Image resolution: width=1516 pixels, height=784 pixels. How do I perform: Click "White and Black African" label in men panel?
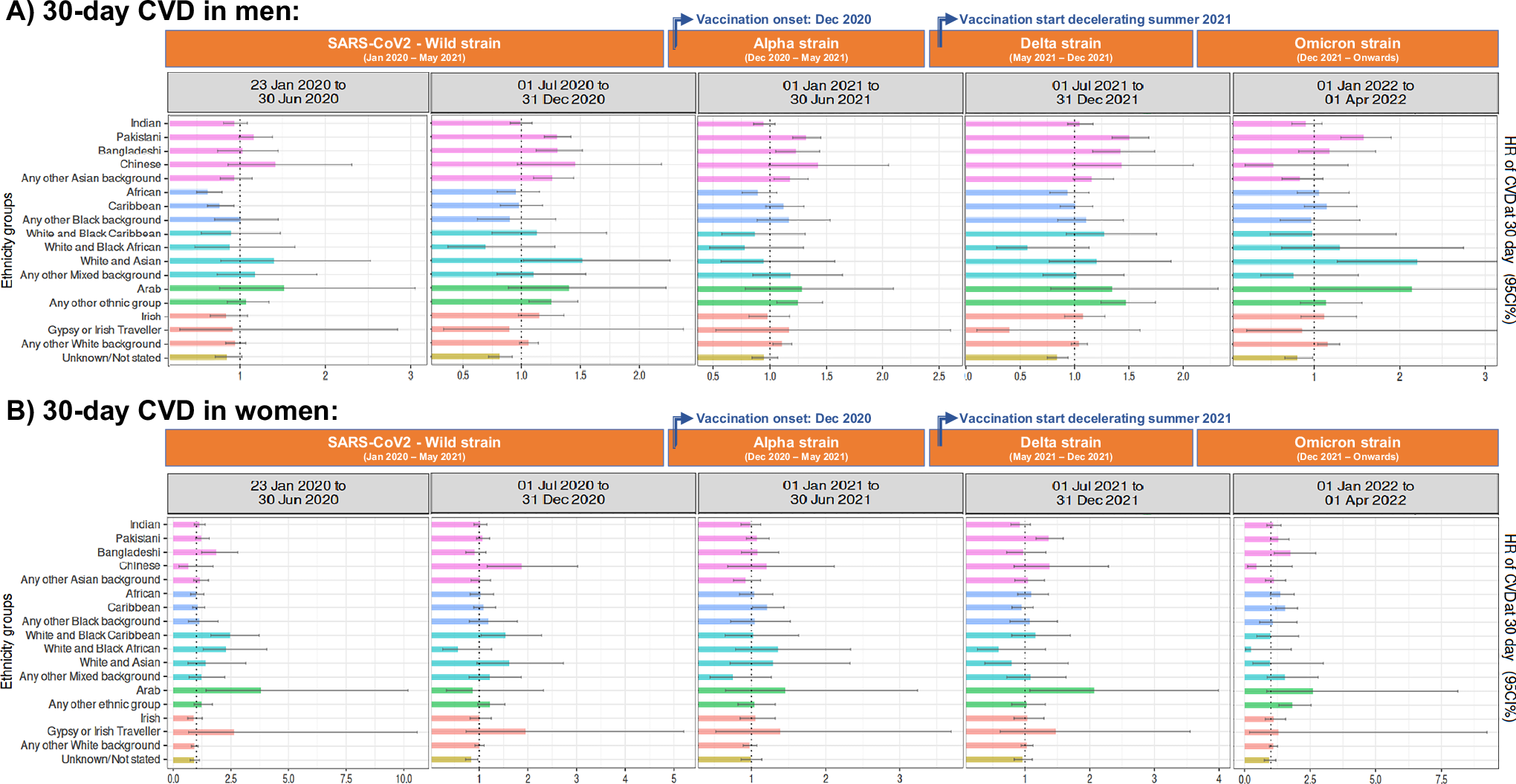[x=103, y=247]
